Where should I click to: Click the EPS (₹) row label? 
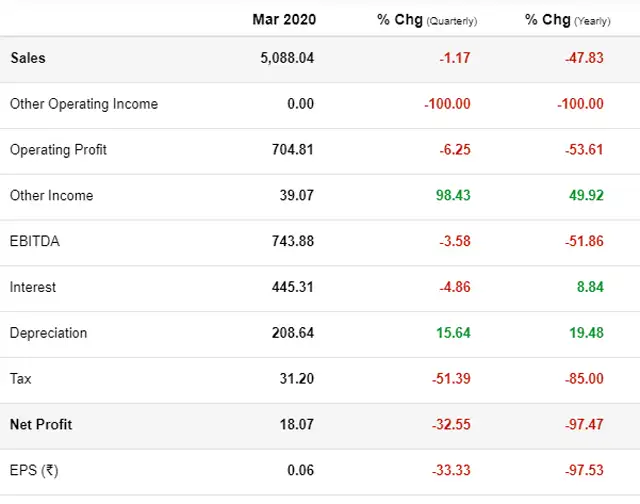pos(34,471)
